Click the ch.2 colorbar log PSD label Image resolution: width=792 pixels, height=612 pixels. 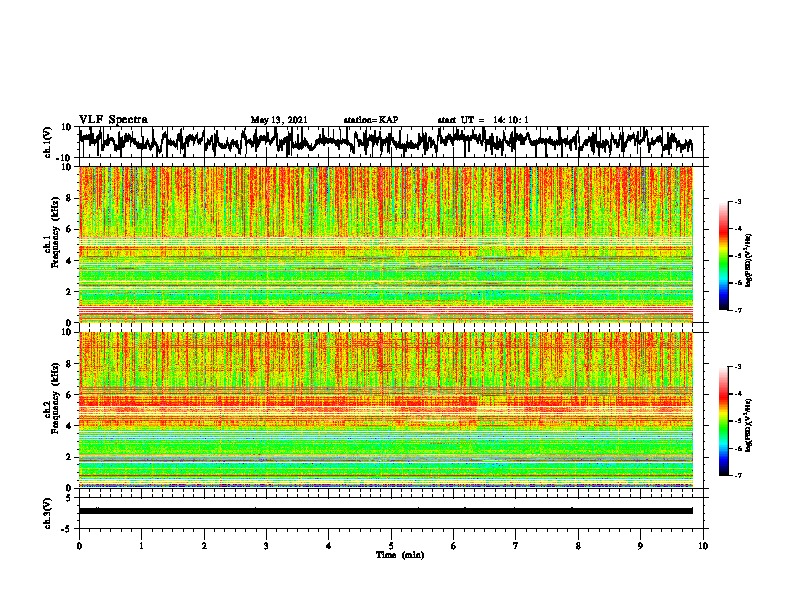tap(749, 425)
